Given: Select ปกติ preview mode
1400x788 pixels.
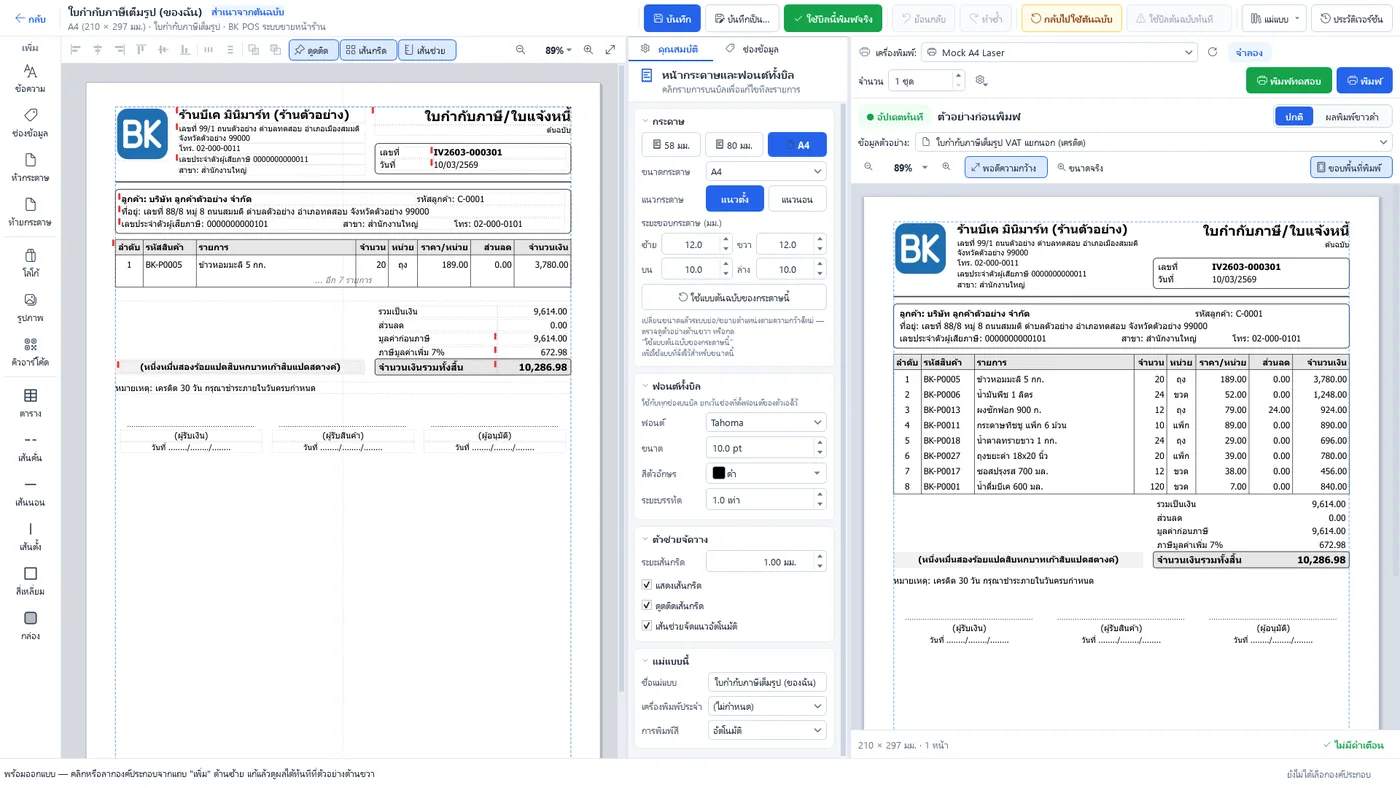Looking at the screenshot, I should click(x=1294, y=117).
